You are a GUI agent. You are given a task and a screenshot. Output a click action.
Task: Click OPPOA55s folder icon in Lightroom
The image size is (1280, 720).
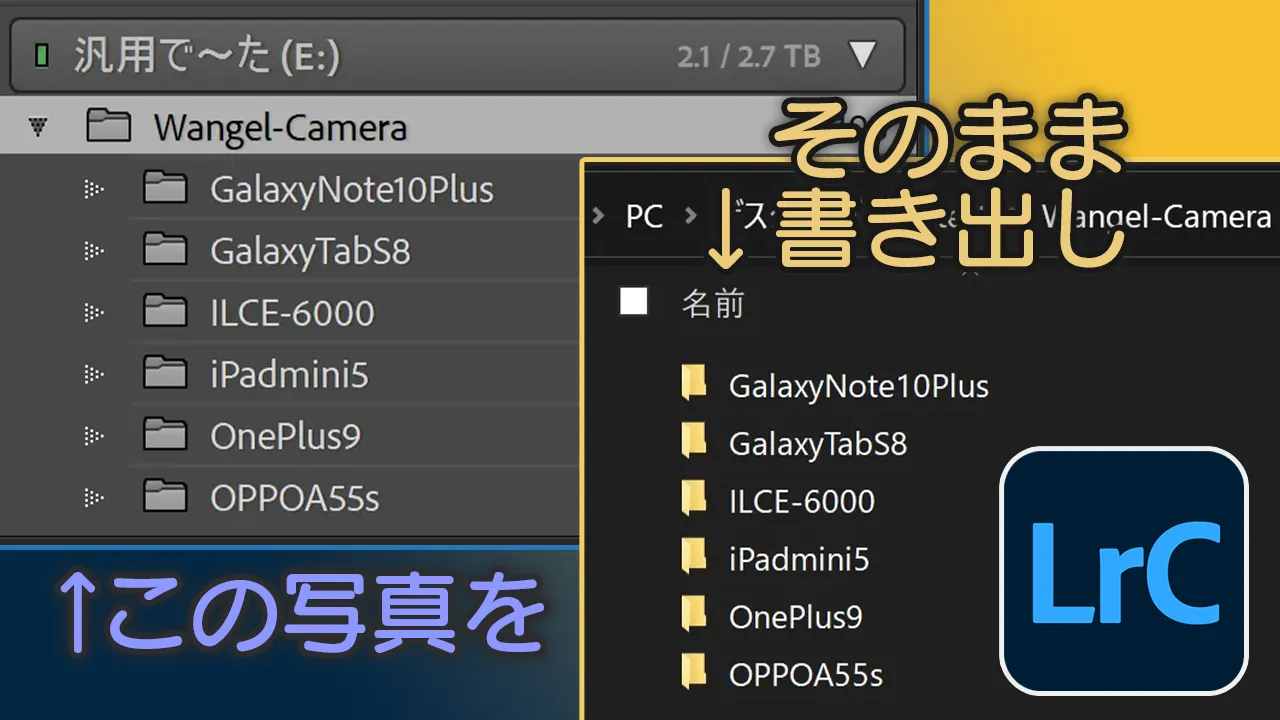point(165,495)
